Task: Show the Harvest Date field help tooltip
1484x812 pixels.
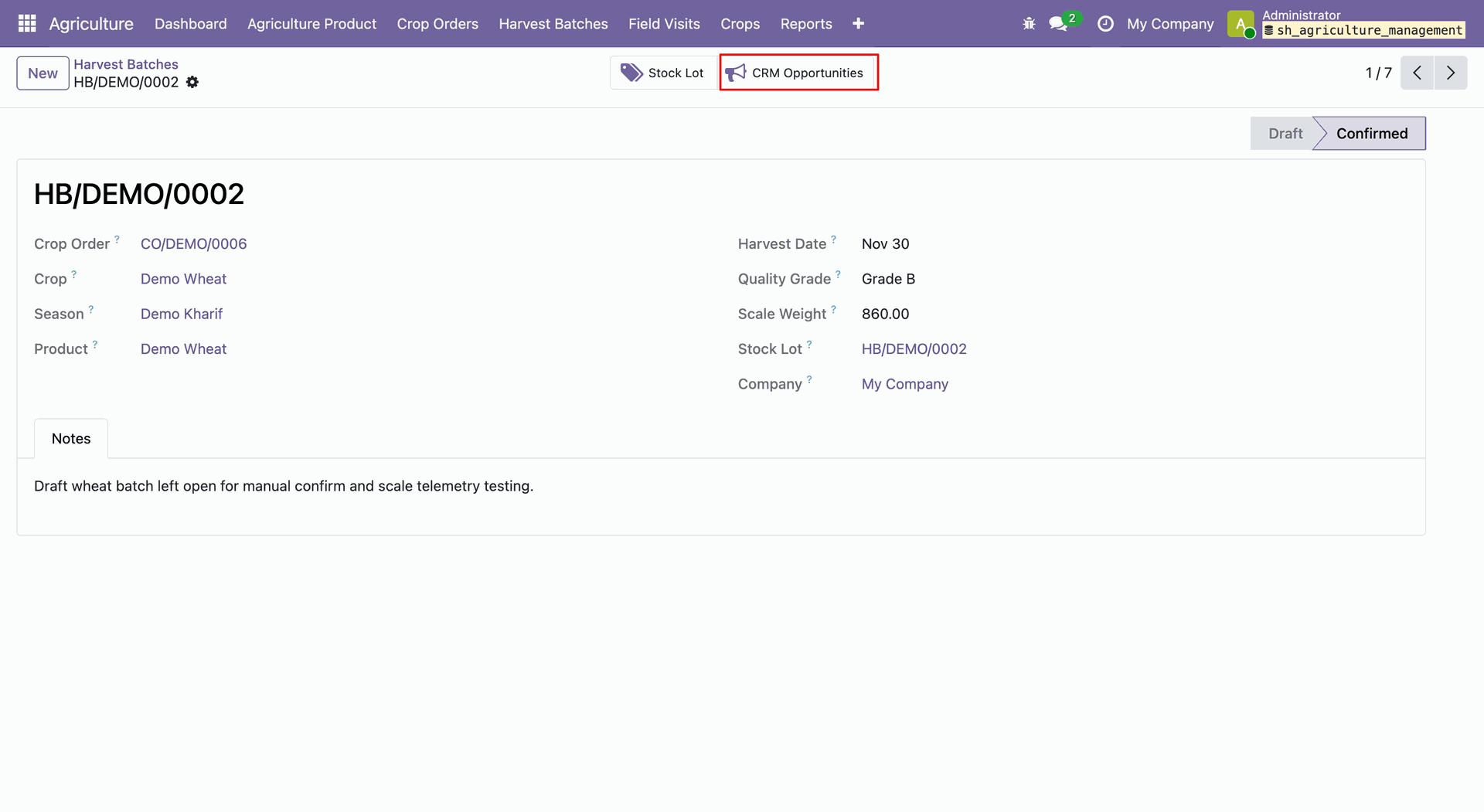Action: pos(833,239)
